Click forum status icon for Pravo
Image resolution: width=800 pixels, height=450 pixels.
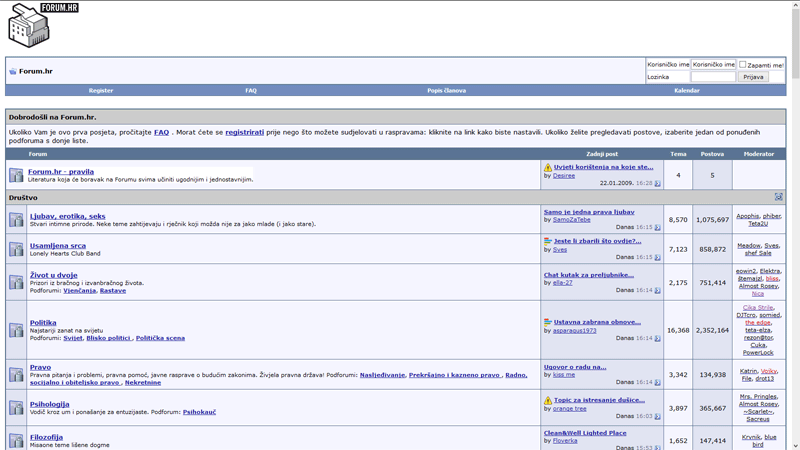(x=16, y=374)
